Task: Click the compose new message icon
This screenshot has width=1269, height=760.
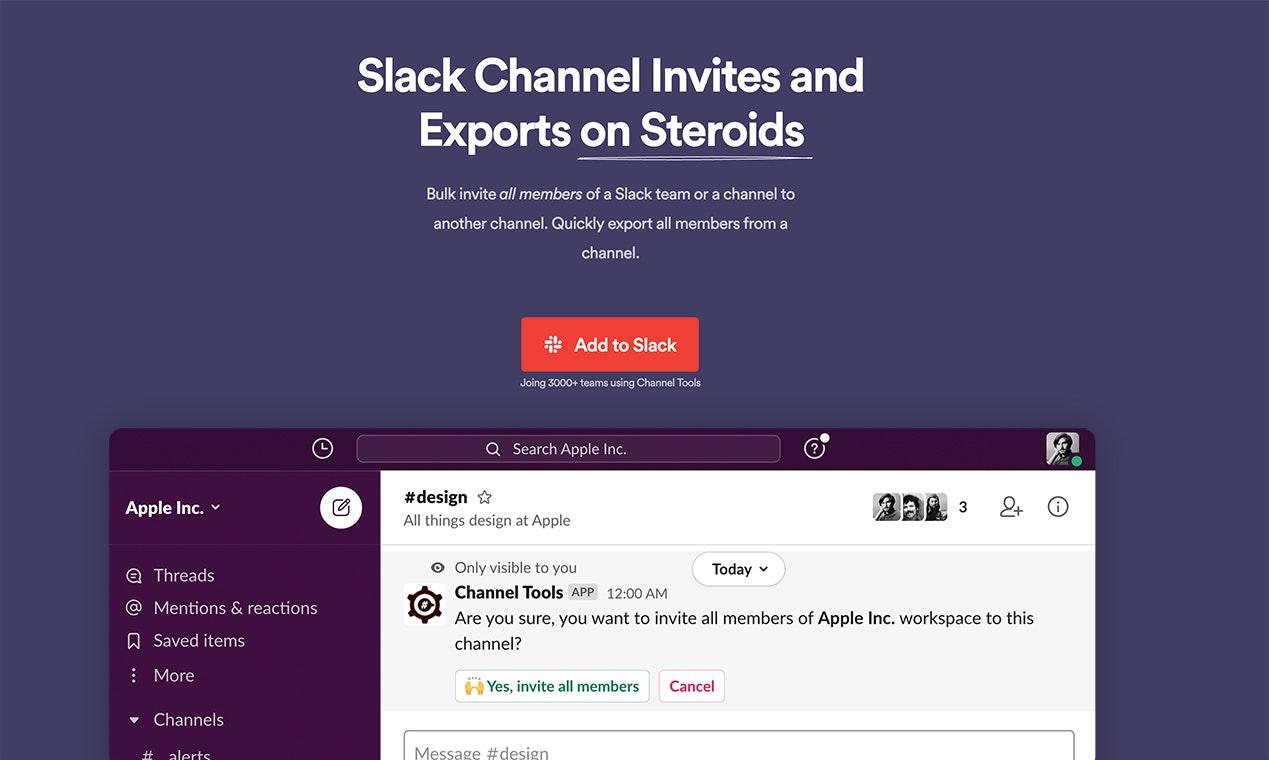Action: coord(341,508)
